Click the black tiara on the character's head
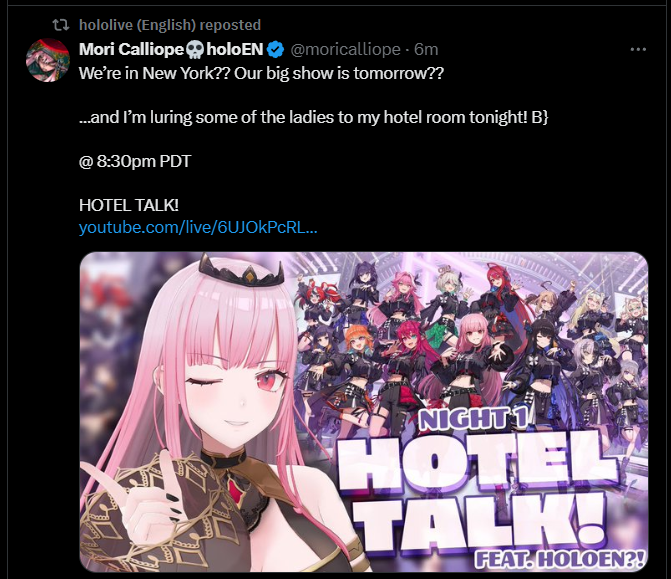 pyautogui.click(x=243, y=270)
